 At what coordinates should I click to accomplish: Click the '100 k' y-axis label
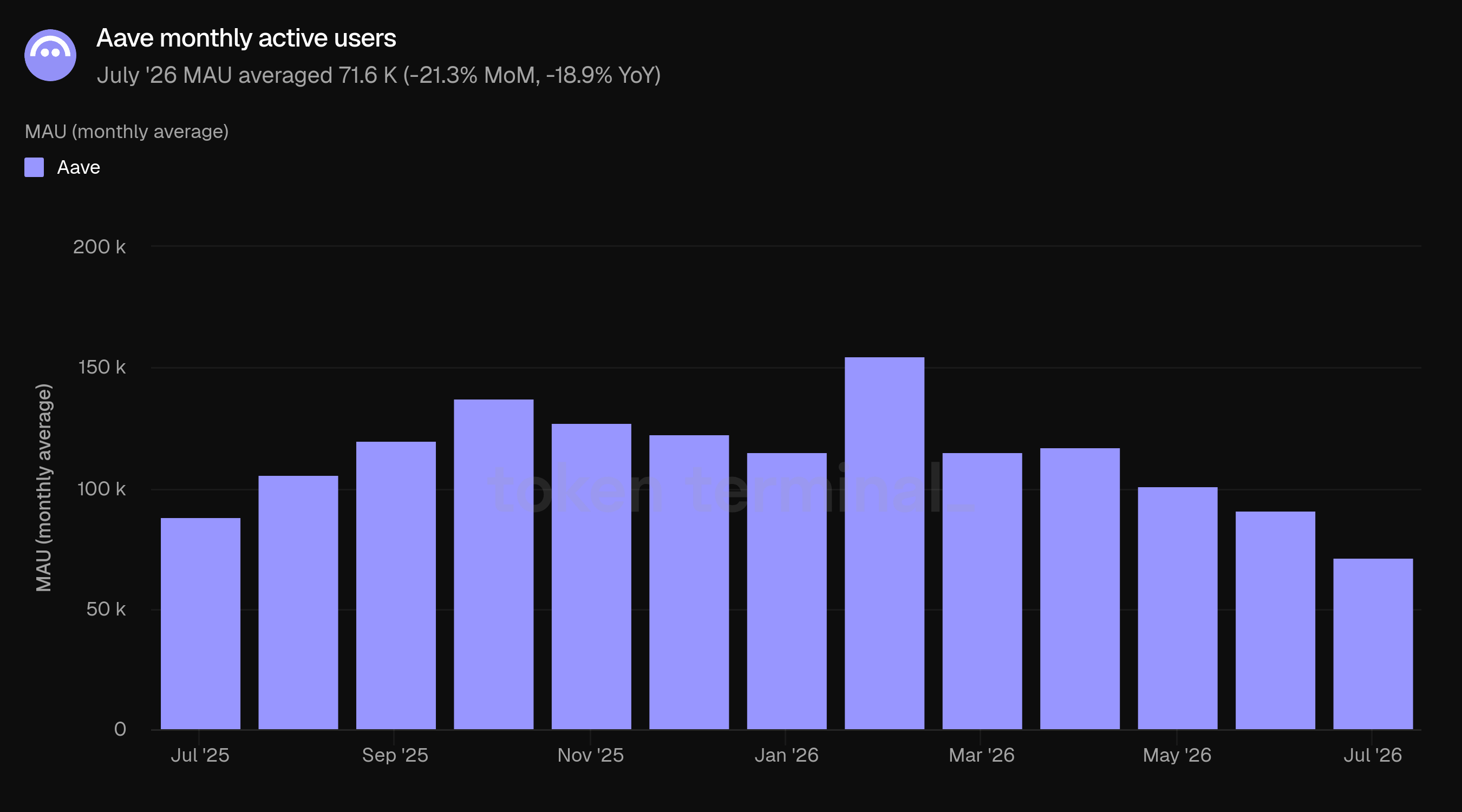101,489
